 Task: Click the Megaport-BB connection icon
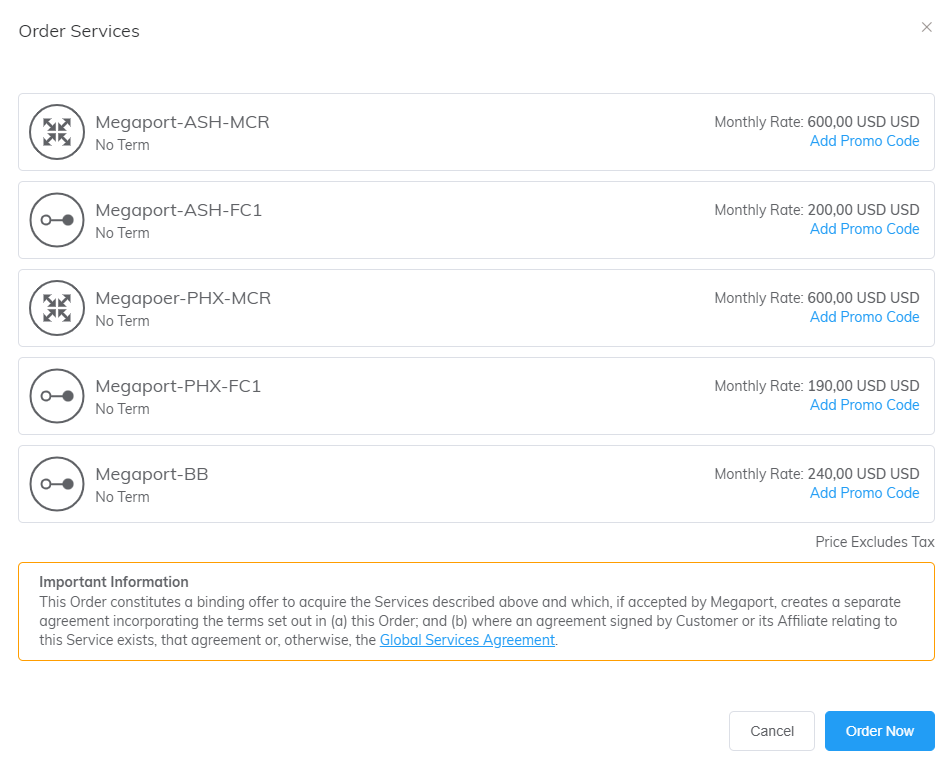pos(57,484)
